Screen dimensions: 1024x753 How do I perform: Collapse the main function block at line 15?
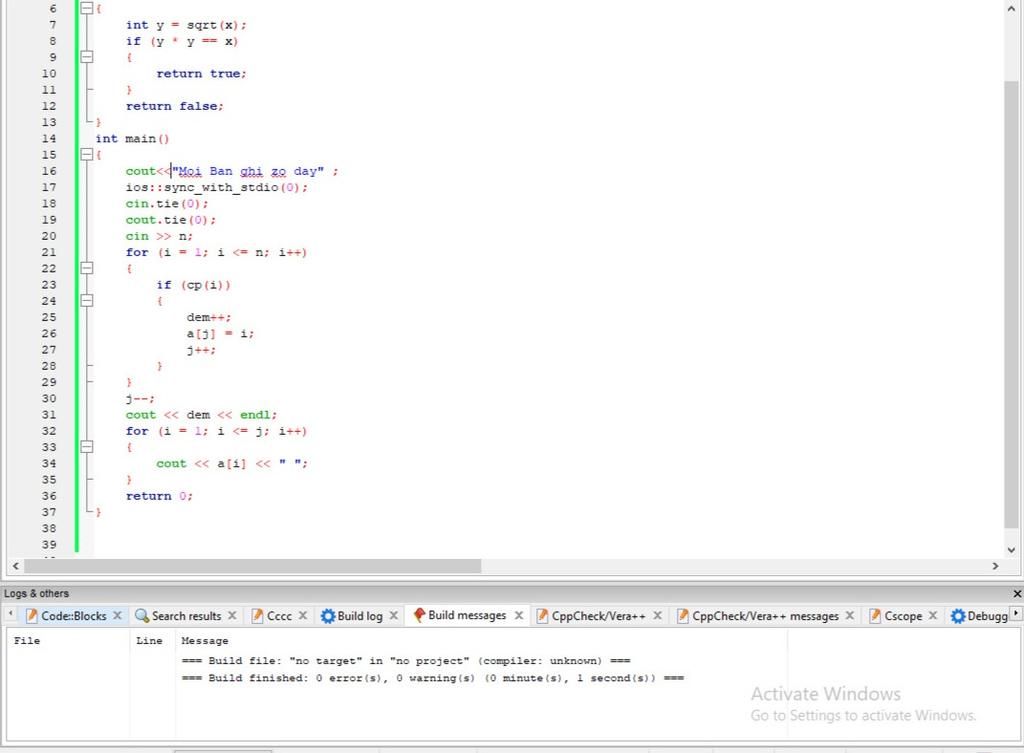tap(86, 155)
